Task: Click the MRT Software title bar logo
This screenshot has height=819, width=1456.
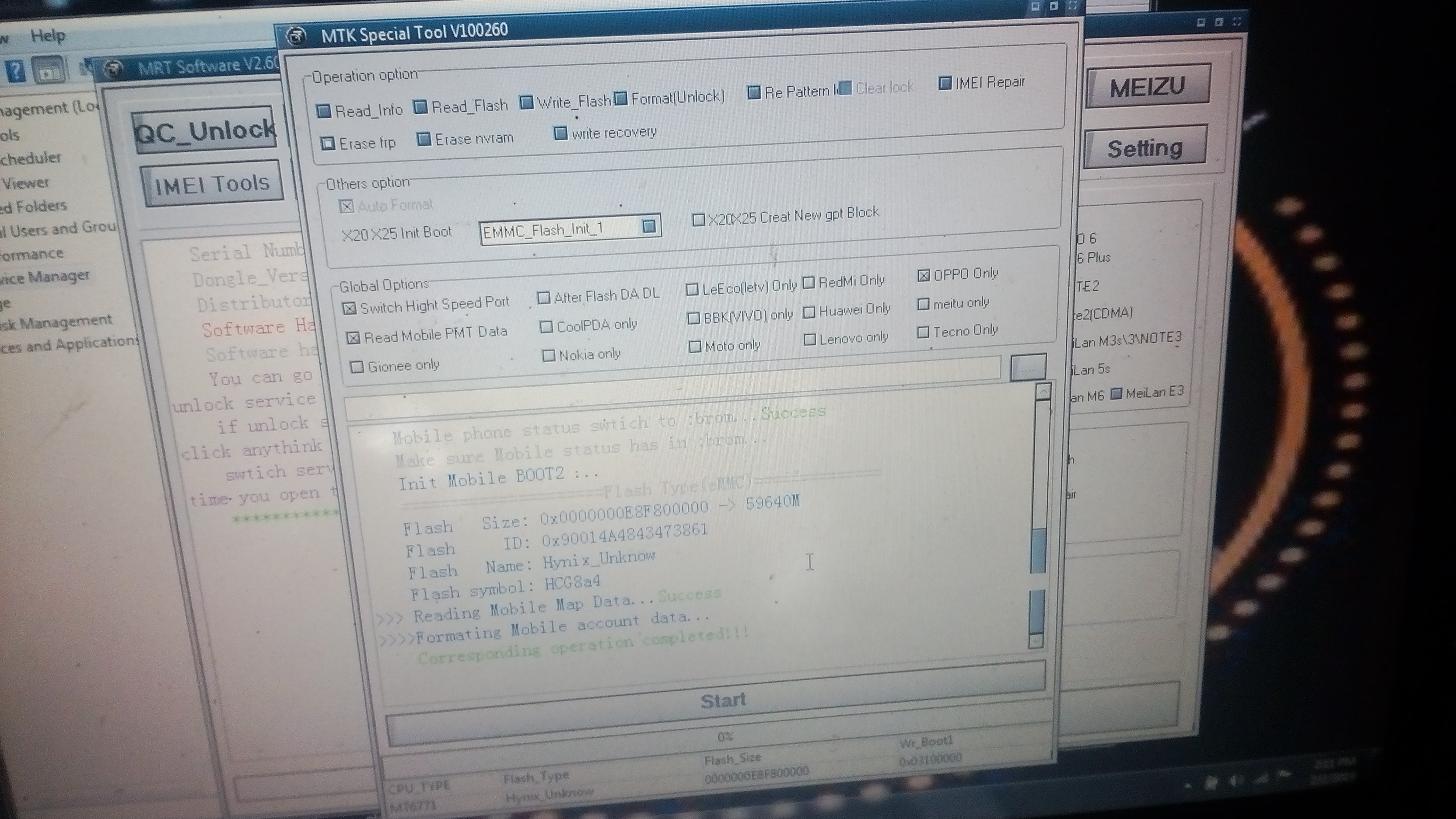Action: [115, 70]
